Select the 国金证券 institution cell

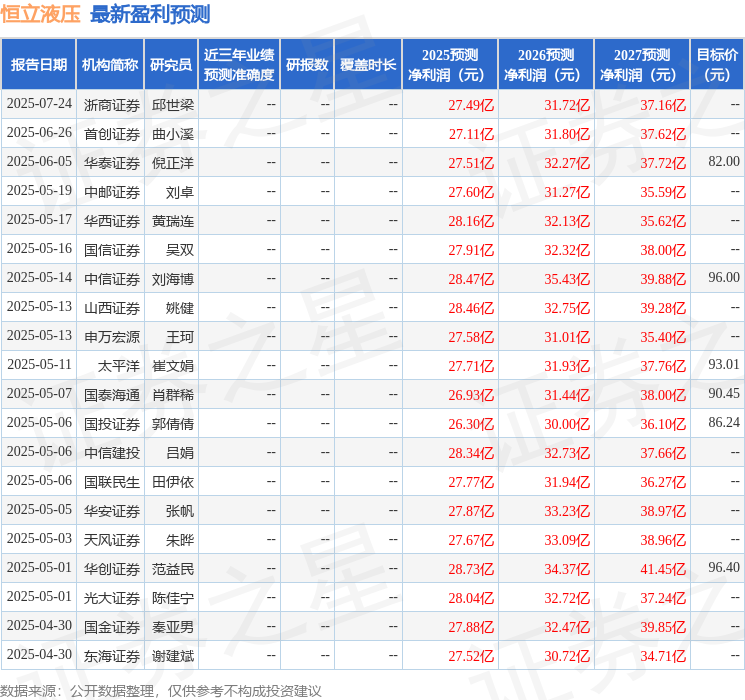[x=112, y=627]
